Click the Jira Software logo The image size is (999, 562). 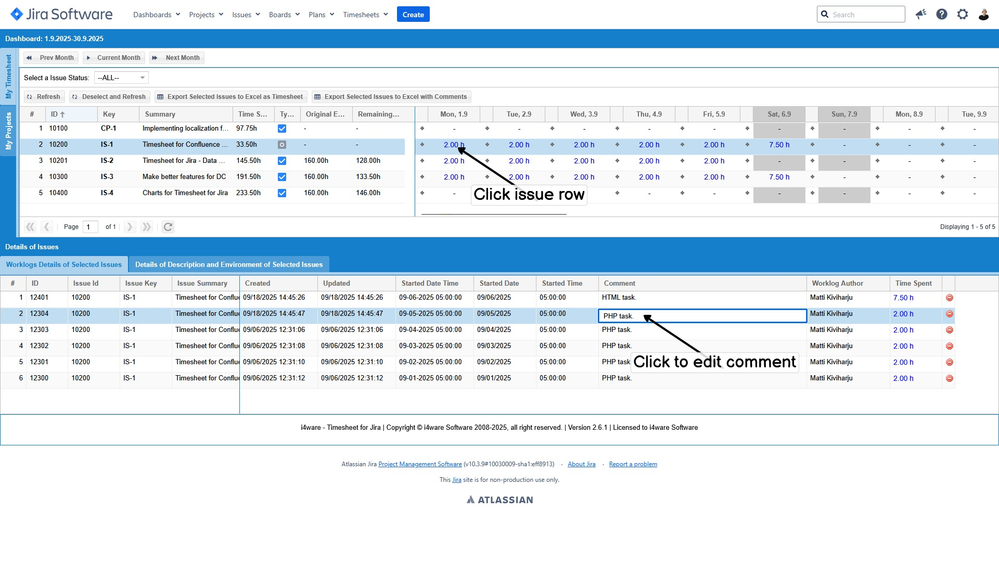pyautogui.click(x=61, y=14)
